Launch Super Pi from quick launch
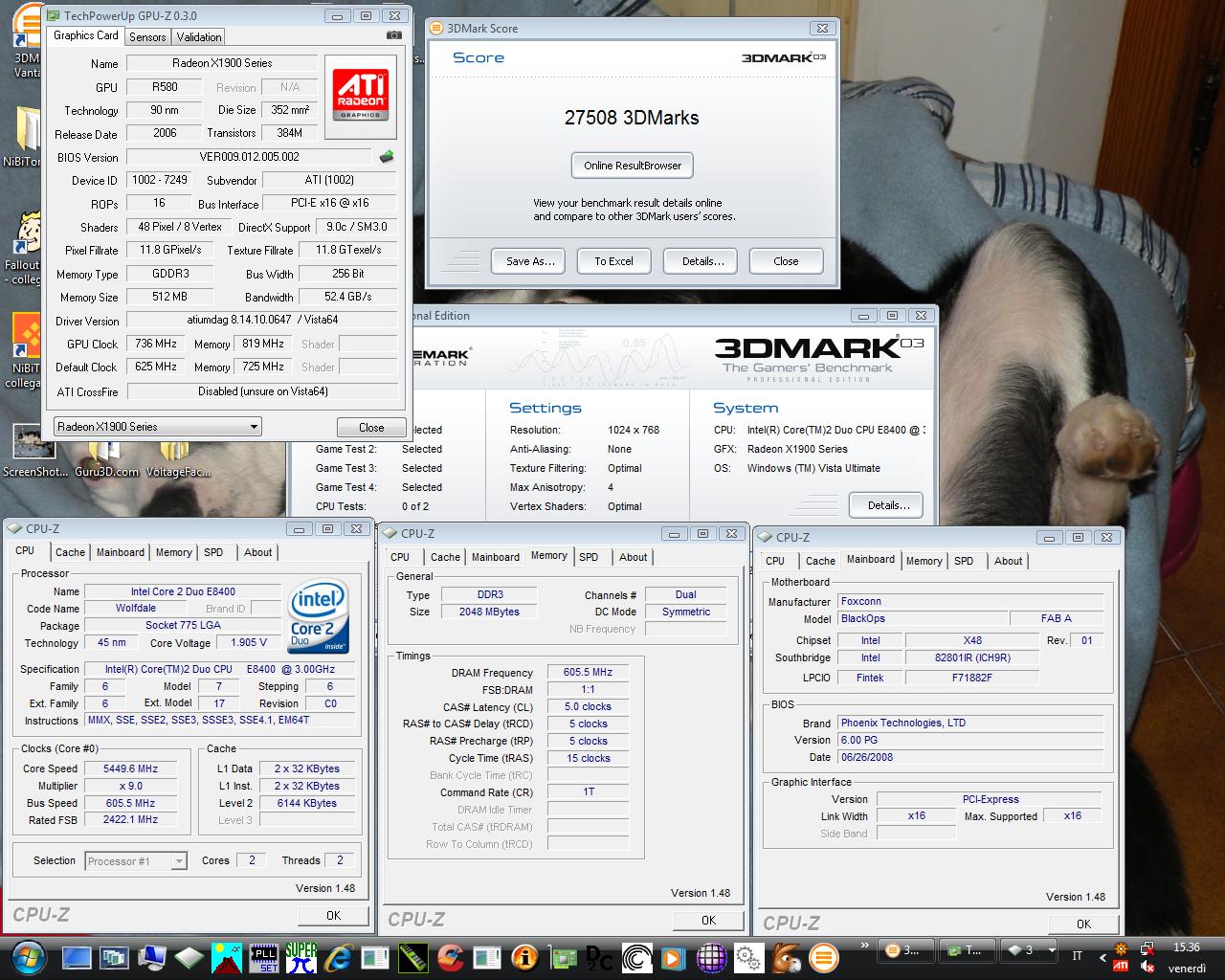The image size is (1225, 980). click(301, 957)
